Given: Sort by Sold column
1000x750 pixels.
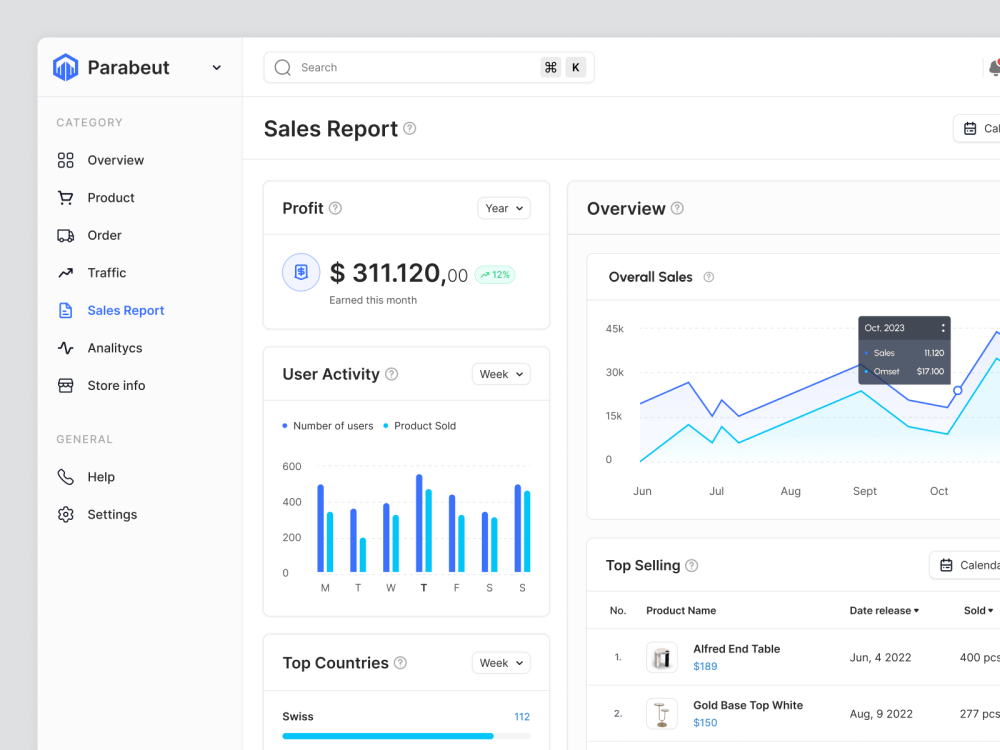Looking at the screenshot, I should pyautogui.click(x=979, y=611).
